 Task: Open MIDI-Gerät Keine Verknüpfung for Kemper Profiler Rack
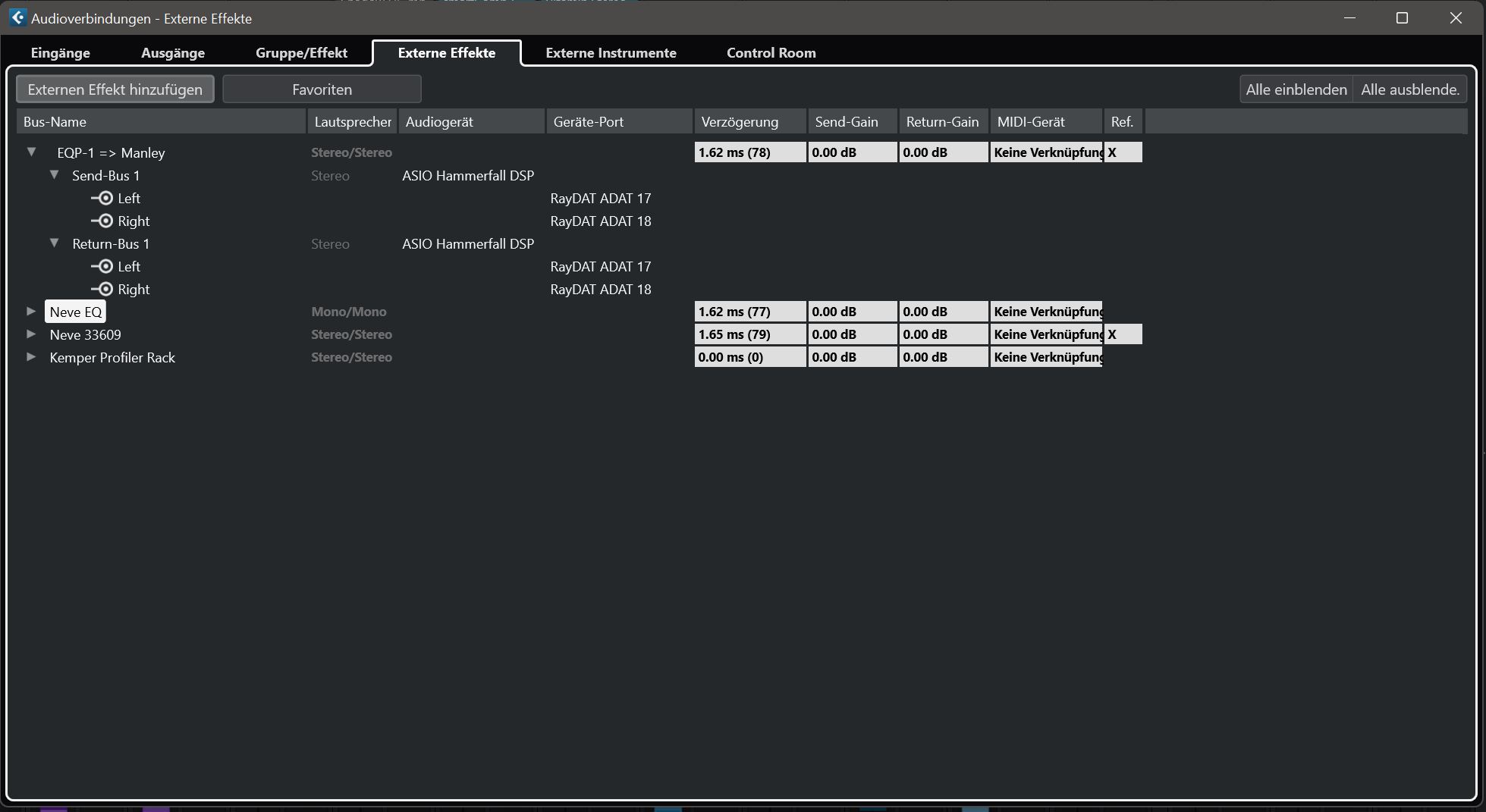[x=1046, y=357]
